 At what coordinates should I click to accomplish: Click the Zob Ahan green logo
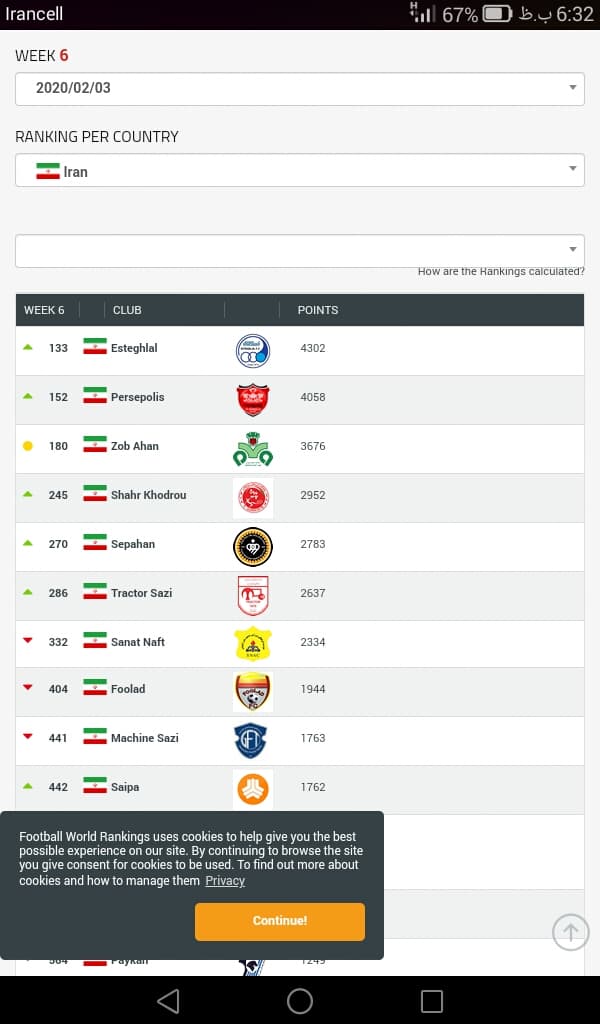(253, 449)
